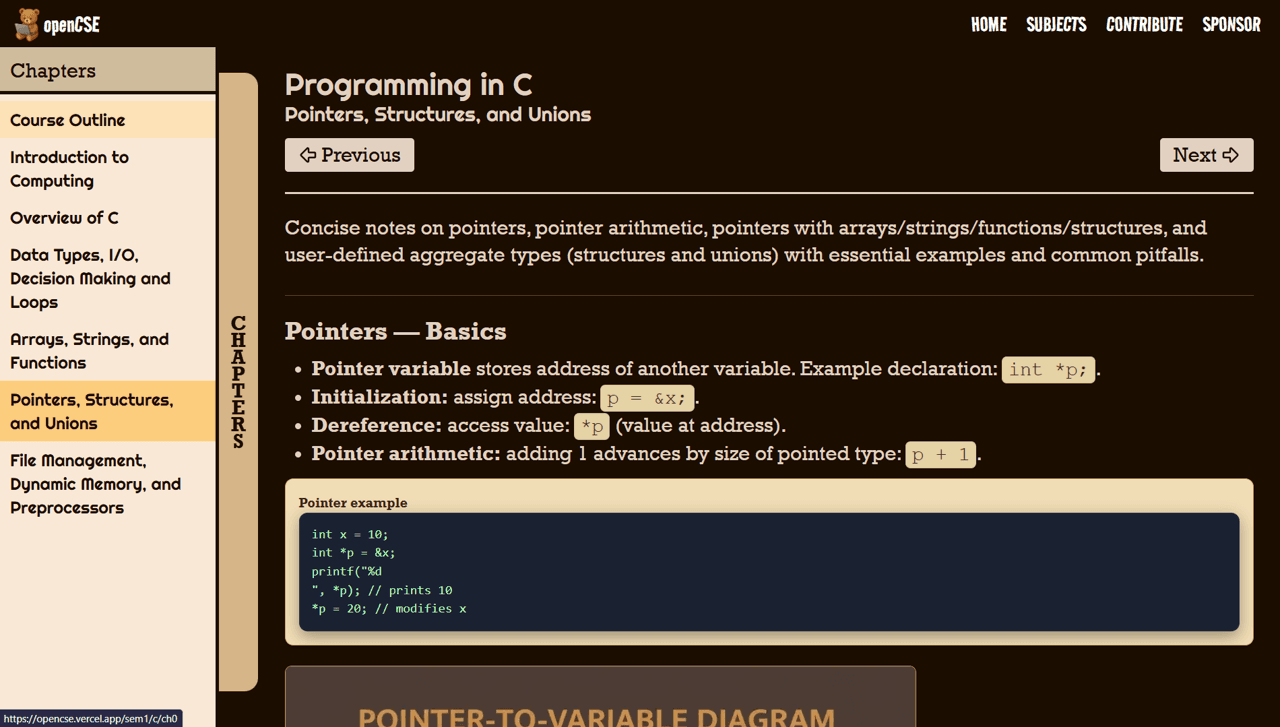
Task: Open the HOME navigation menu item
Action: click(x=989, y=24)
